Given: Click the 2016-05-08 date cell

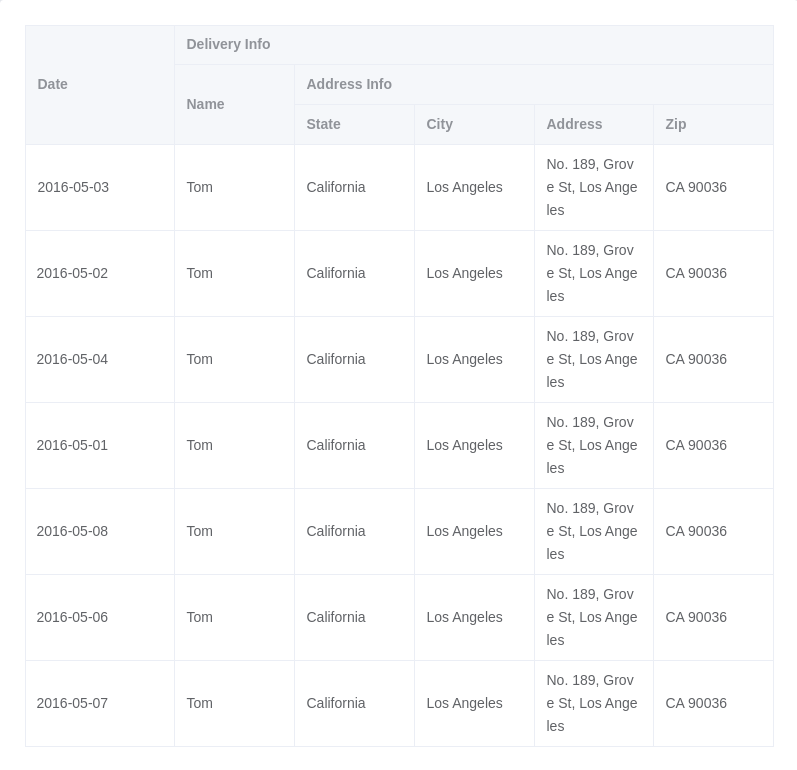Looking at the screenshot, I should click(100, 531).
